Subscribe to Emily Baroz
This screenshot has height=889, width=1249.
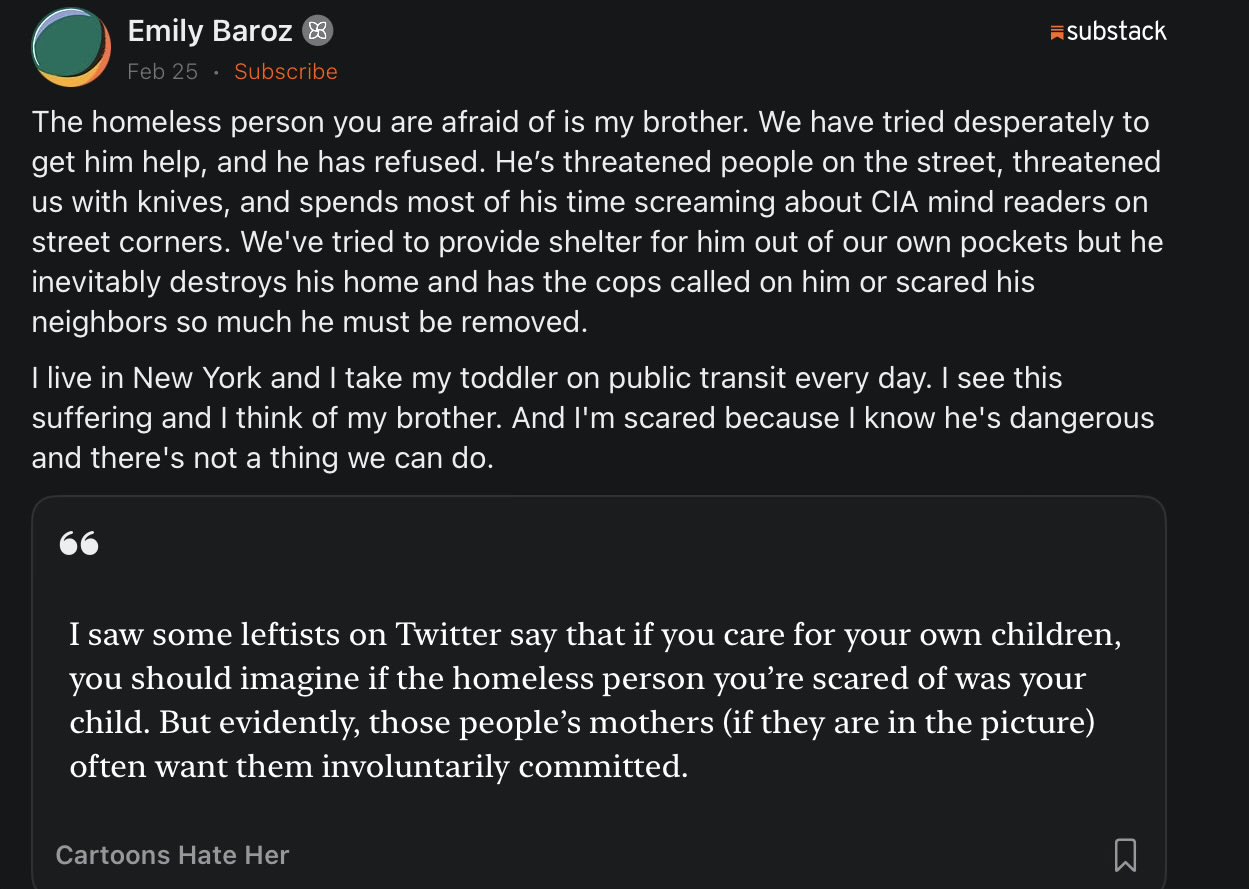tap(286, 72)
